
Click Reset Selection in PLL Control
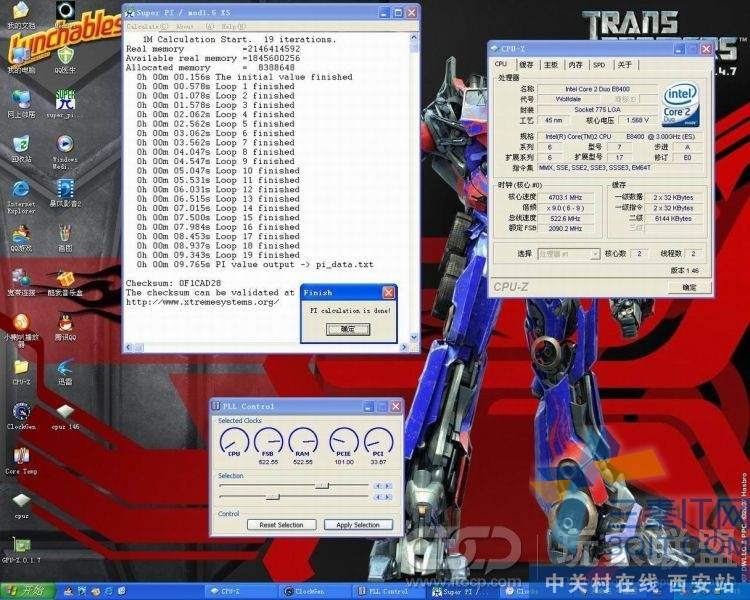click(x=281, y=525)
